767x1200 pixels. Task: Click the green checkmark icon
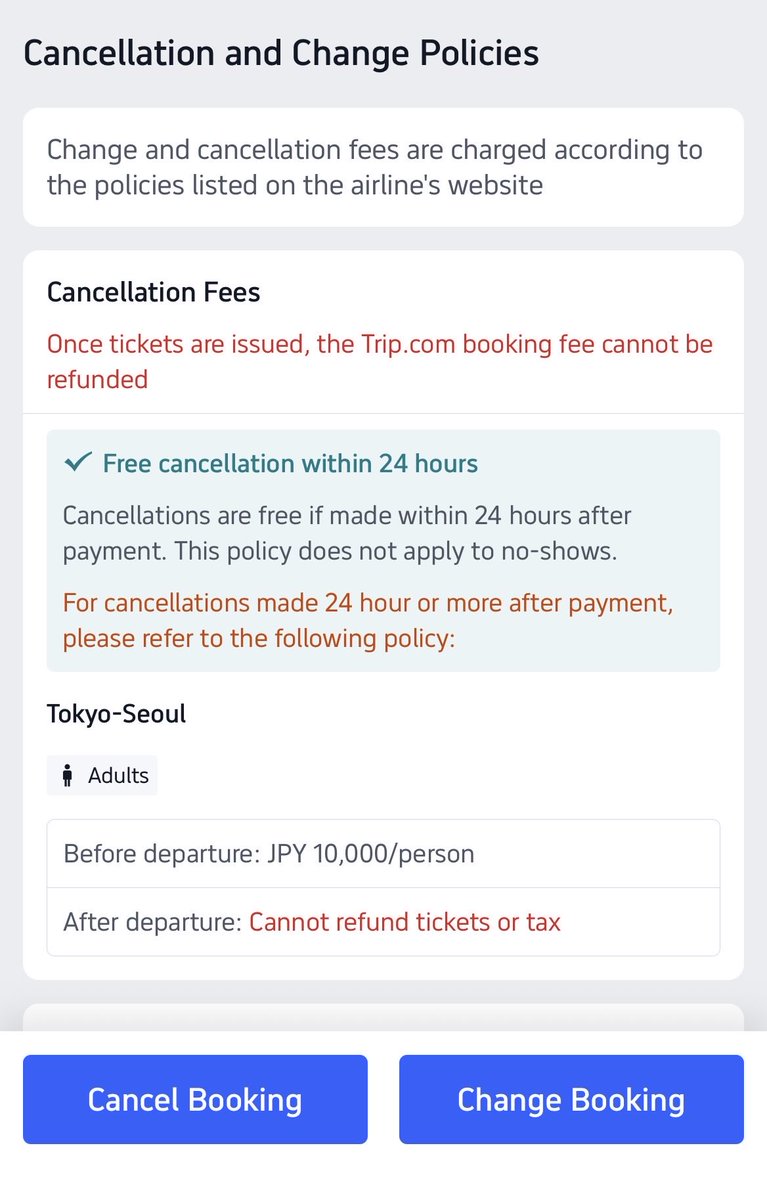click(x=77, y=463)
